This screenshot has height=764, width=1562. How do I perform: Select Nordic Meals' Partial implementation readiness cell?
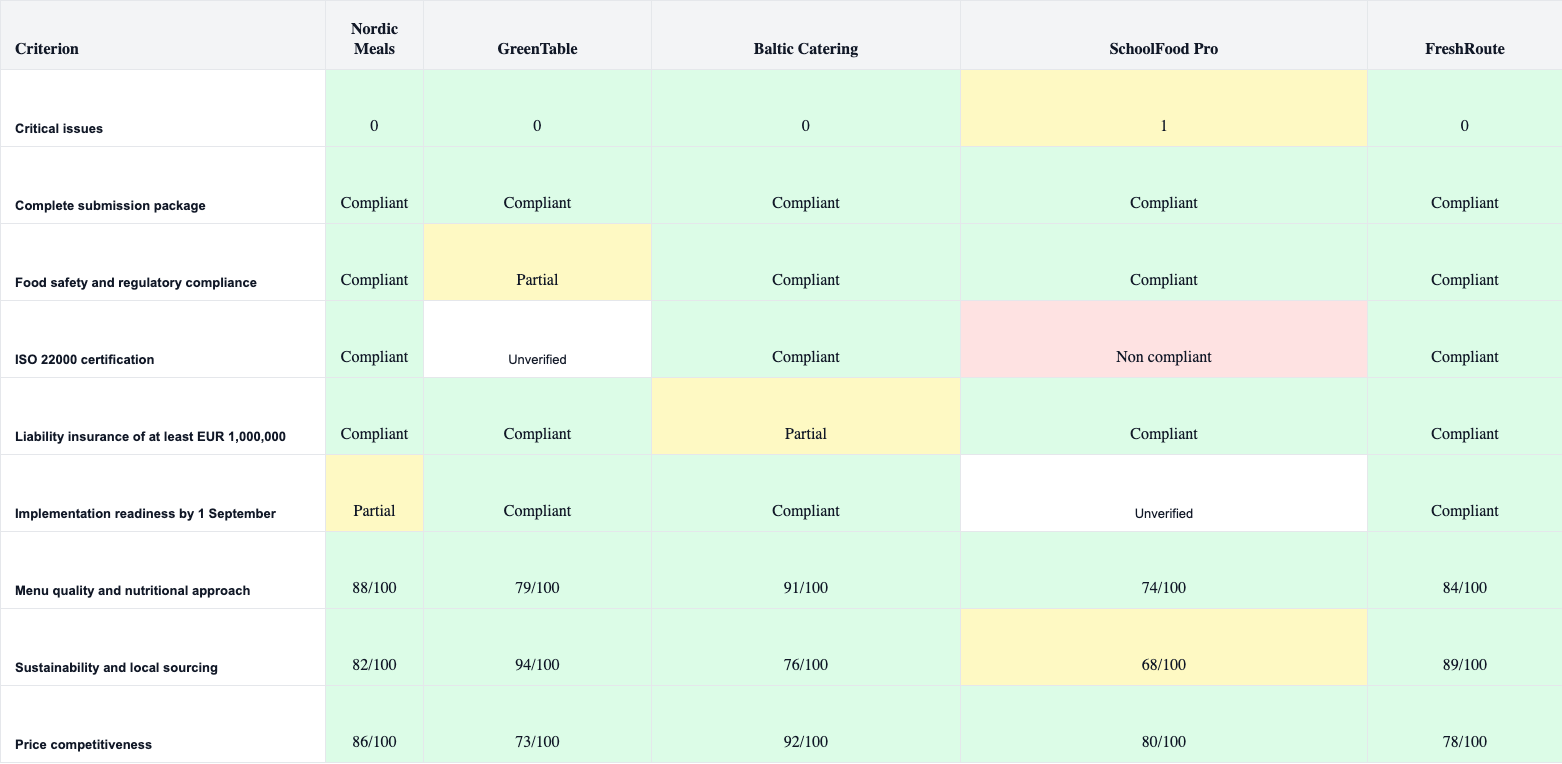pyautogui.click(x=375, y=493)
